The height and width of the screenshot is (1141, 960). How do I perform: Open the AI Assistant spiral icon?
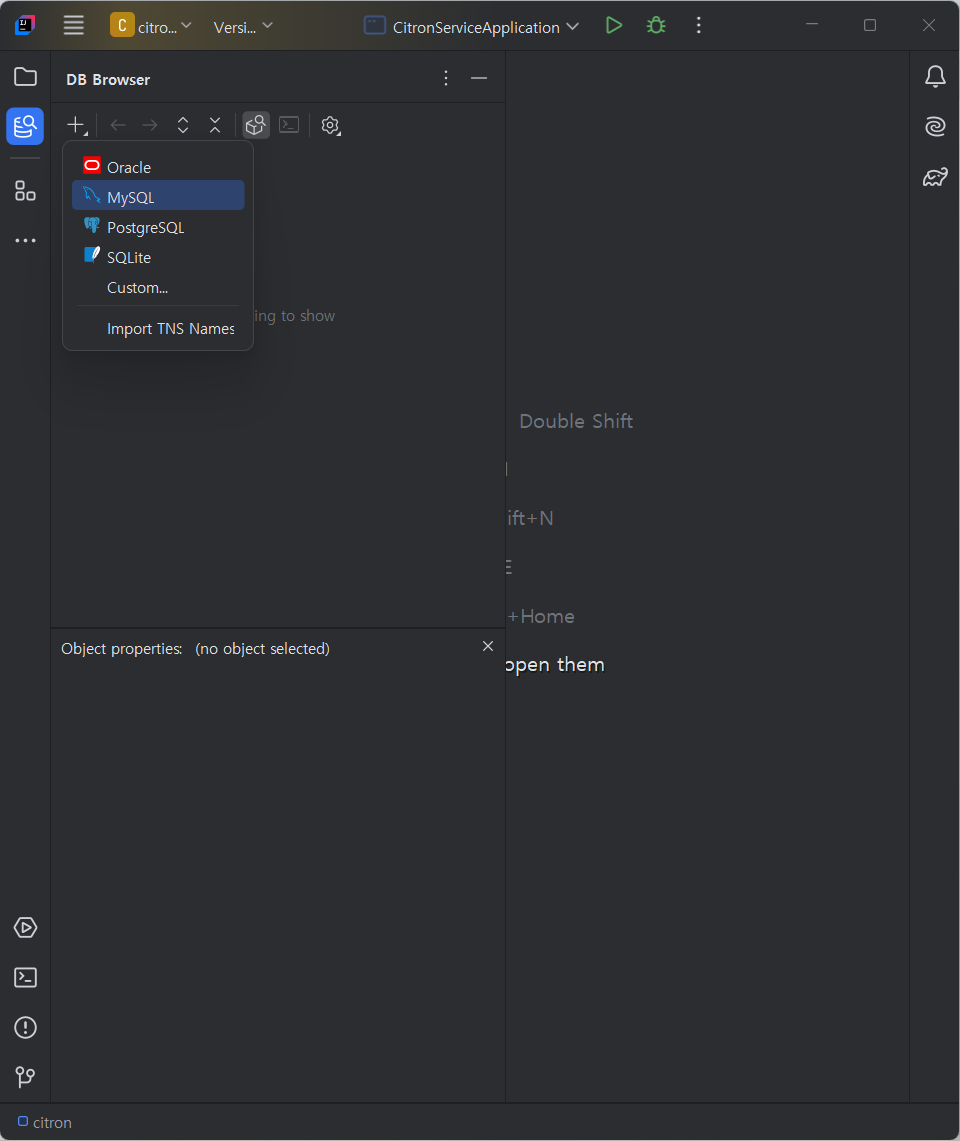(x=935, y=127)
